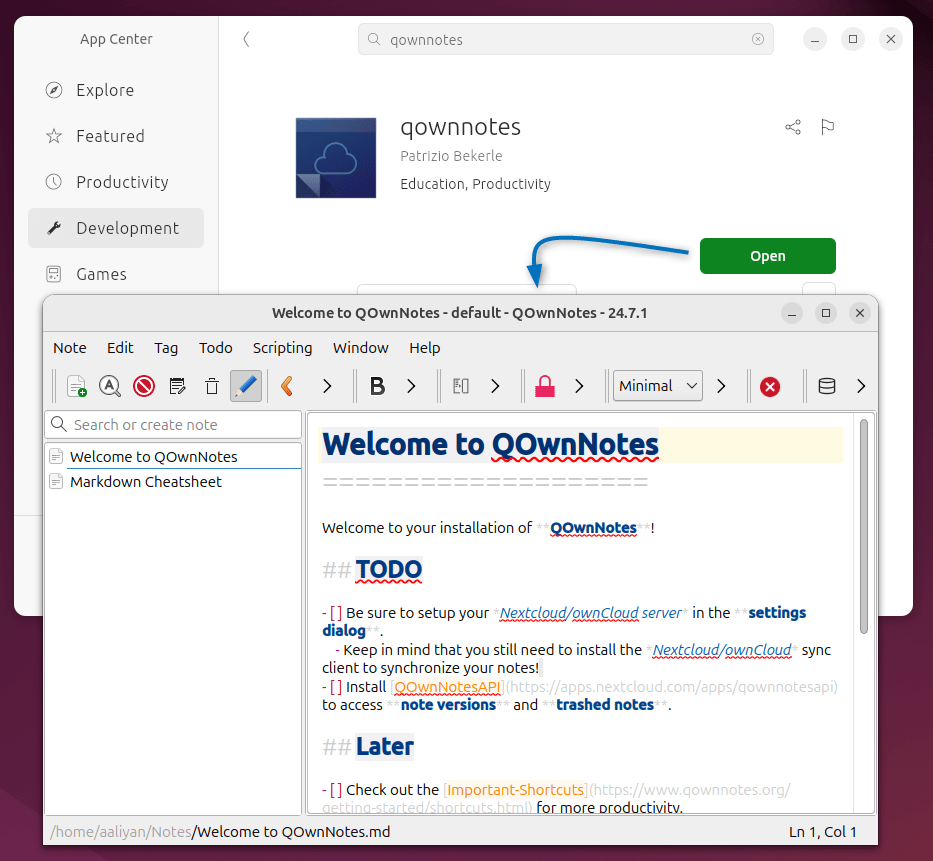The height and width of the screenshot is (861, 933).
Task: Toggle the pink lock to allow editing
Action: (545, 385)
